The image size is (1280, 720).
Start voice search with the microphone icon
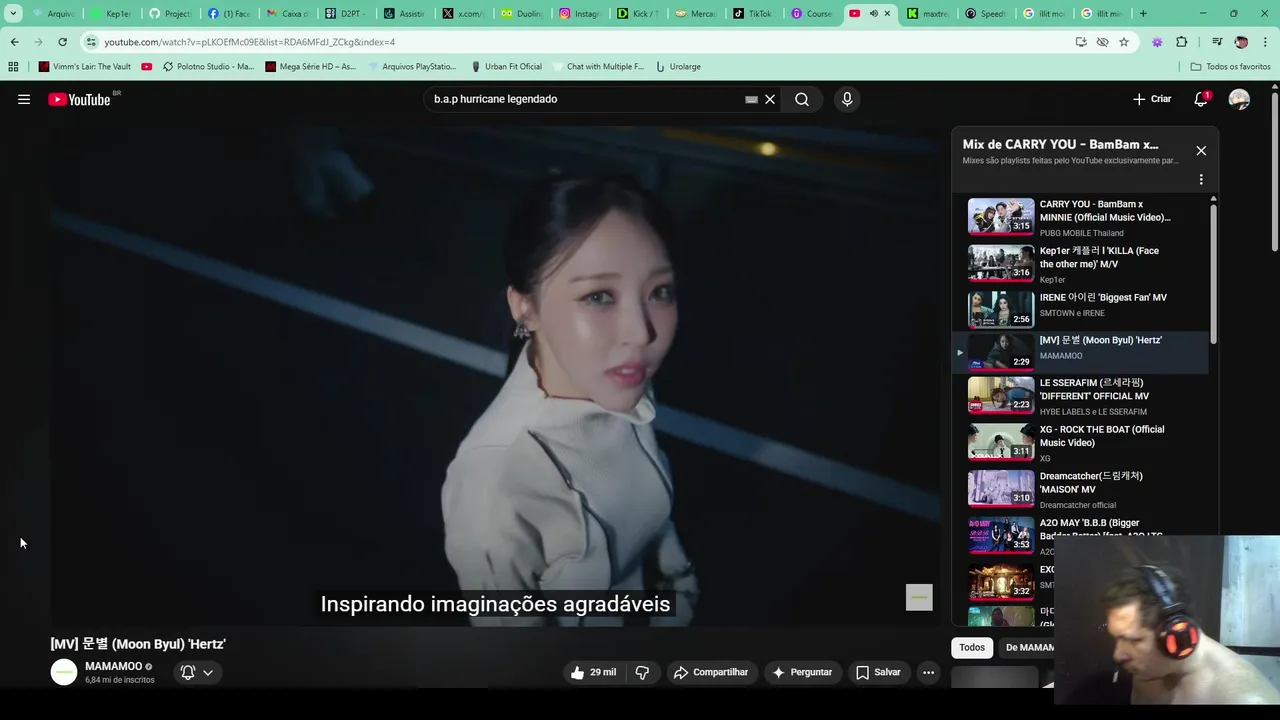[x=847, y=99]
